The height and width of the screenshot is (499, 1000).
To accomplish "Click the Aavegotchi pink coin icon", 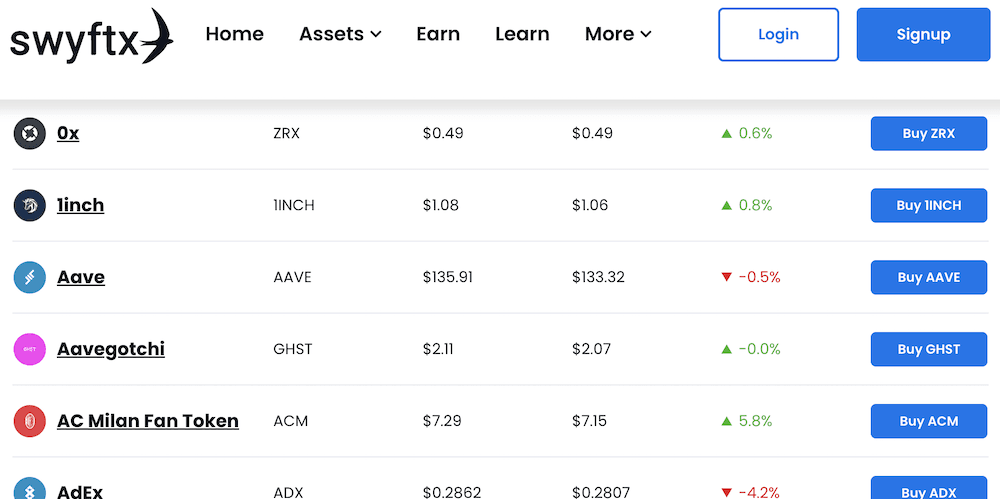I will pyautogui.click(x=30, y=349).
